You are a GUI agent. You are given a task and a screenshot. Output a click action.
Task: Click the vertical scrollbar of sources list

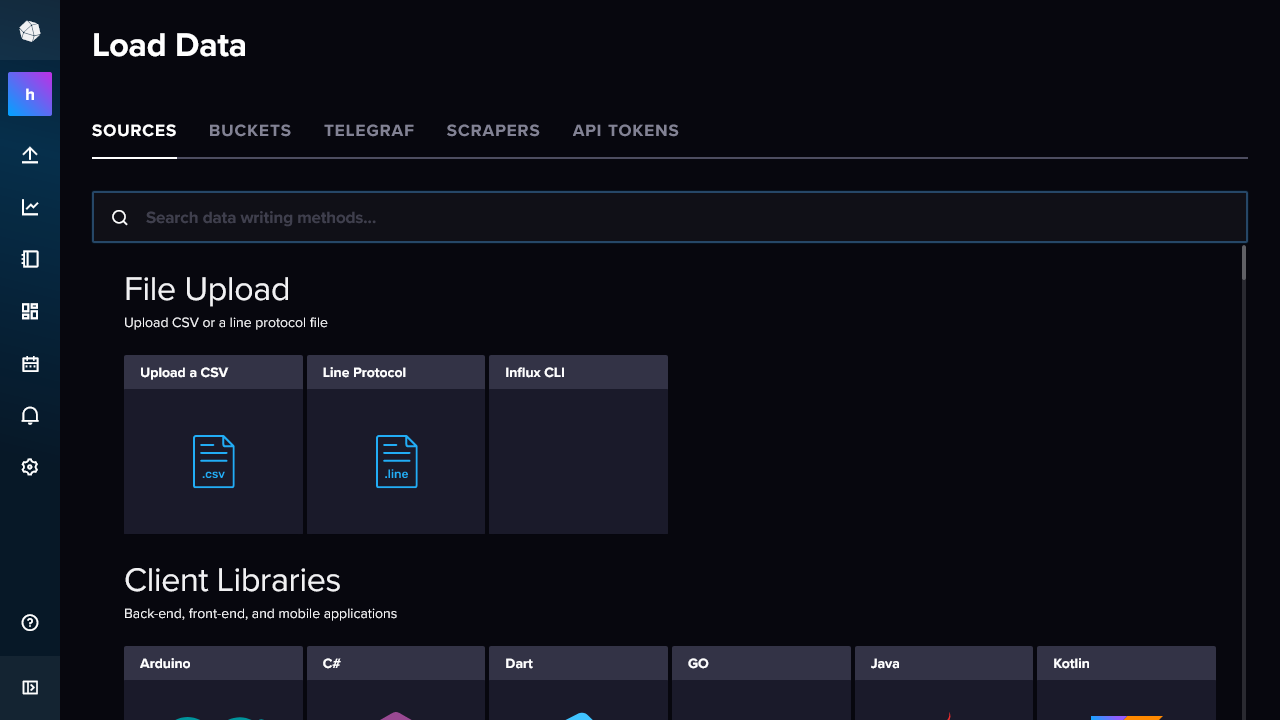[x=1244, y=263]
